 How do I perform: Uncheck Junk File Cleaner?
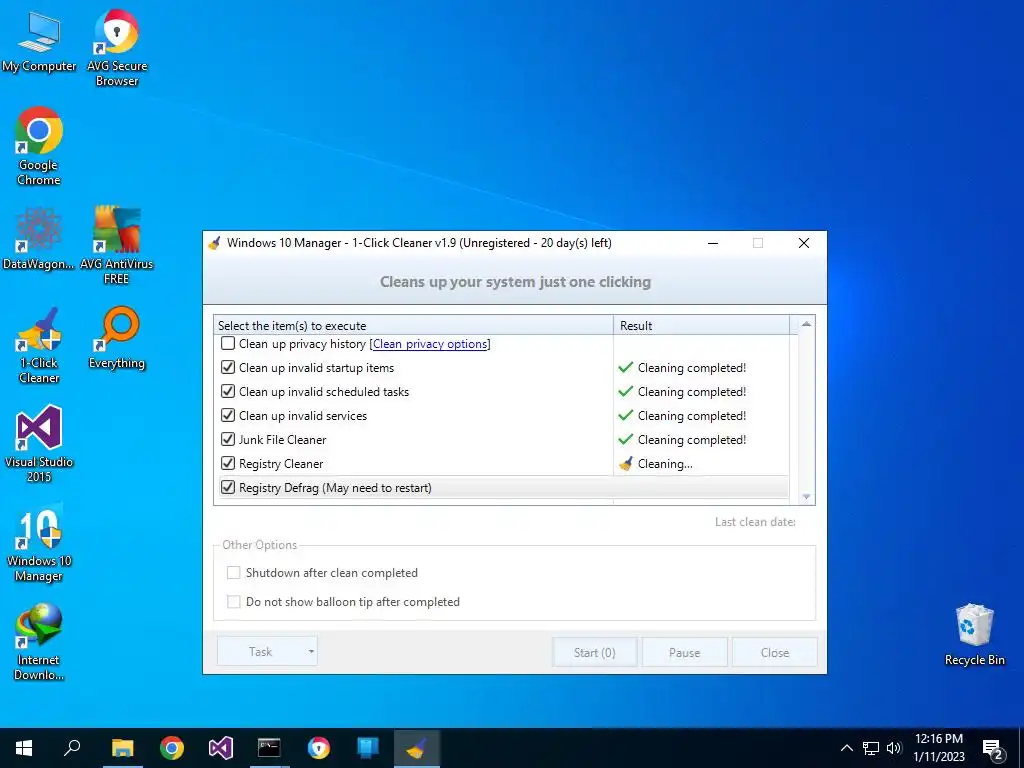pyautogui.click(x=228, y=440)
